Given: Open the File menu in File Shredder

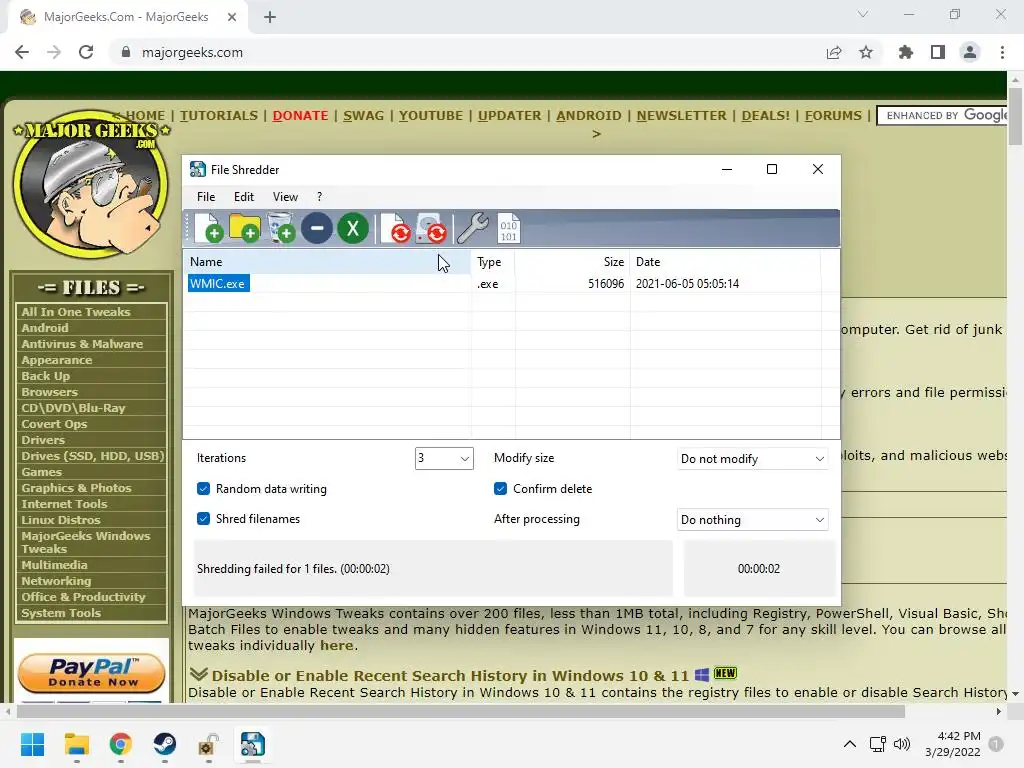Looking at the screenshot, I should point(206,197).
